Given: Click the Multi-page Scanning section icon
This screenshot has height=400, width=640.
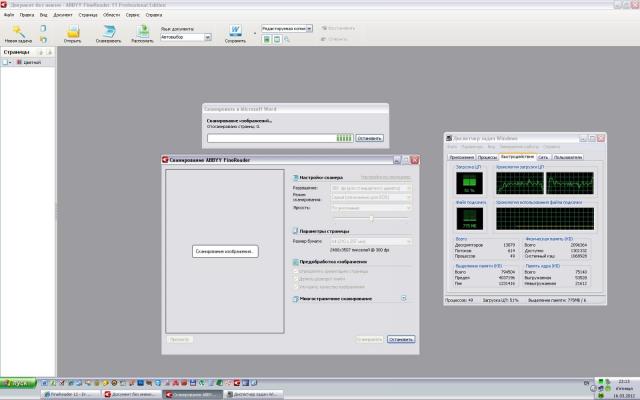Looking at the screenshot, I should [296, 299].
